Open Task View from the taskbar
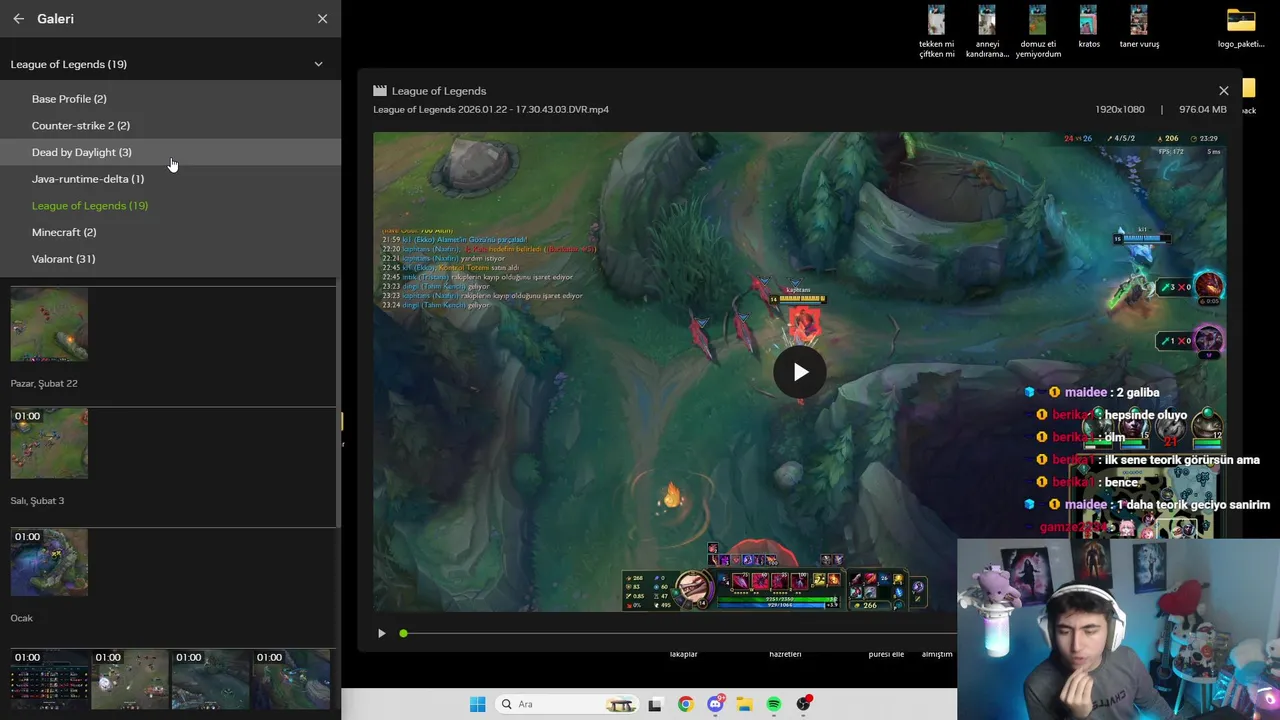 [655, 704]
